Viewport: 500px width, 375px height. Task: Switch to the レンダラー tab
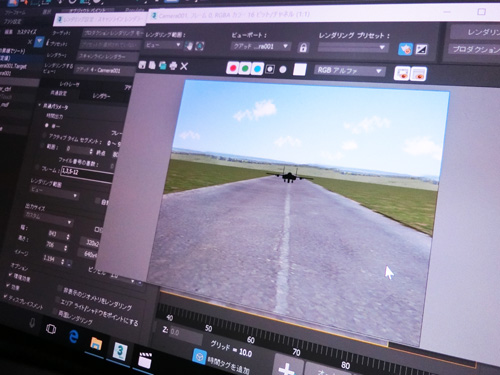pyautogui.click(x=101, y=96)
